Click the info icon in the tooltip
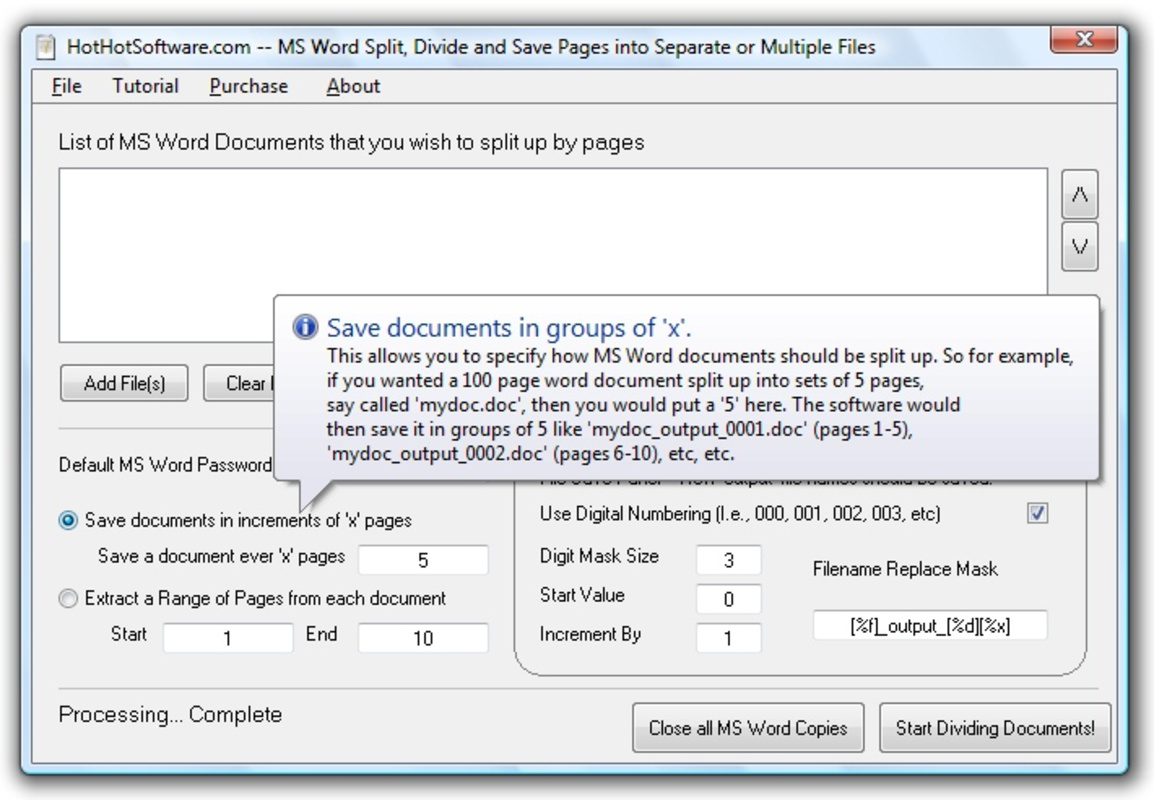 coord(305,326)
